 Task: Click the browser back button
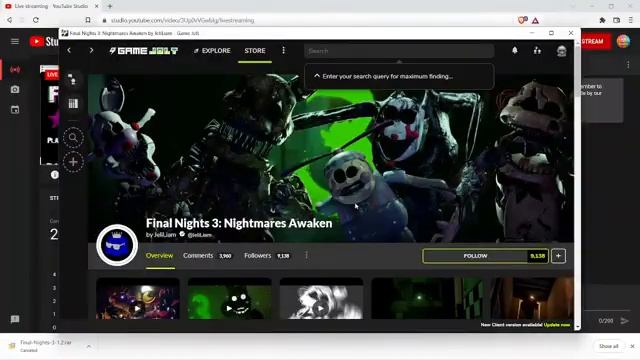point(10,20)
